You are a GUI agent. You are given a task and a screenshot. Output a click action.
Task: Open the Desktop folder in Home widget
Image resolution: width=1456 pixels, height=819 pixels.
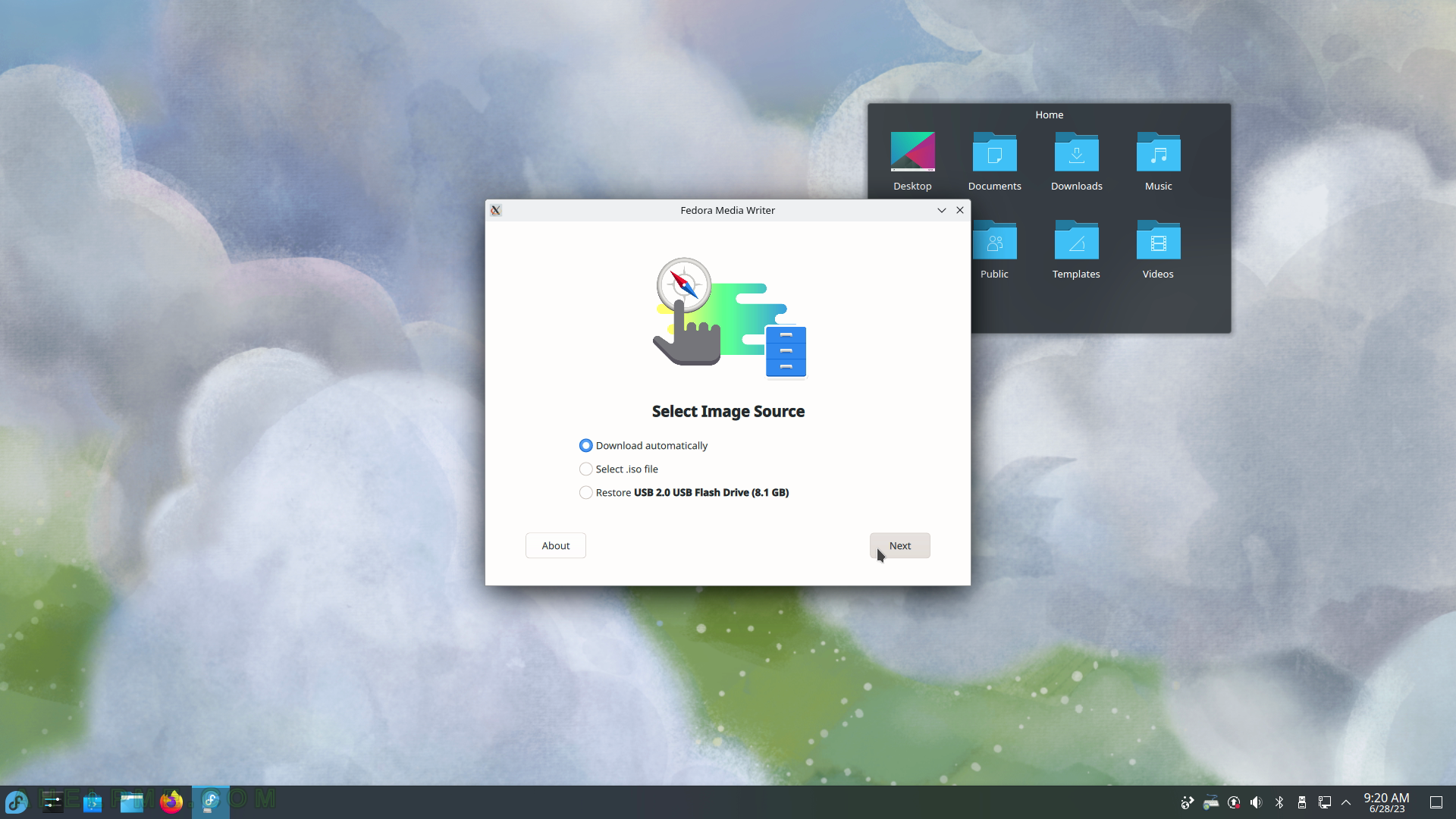[912, 161]
